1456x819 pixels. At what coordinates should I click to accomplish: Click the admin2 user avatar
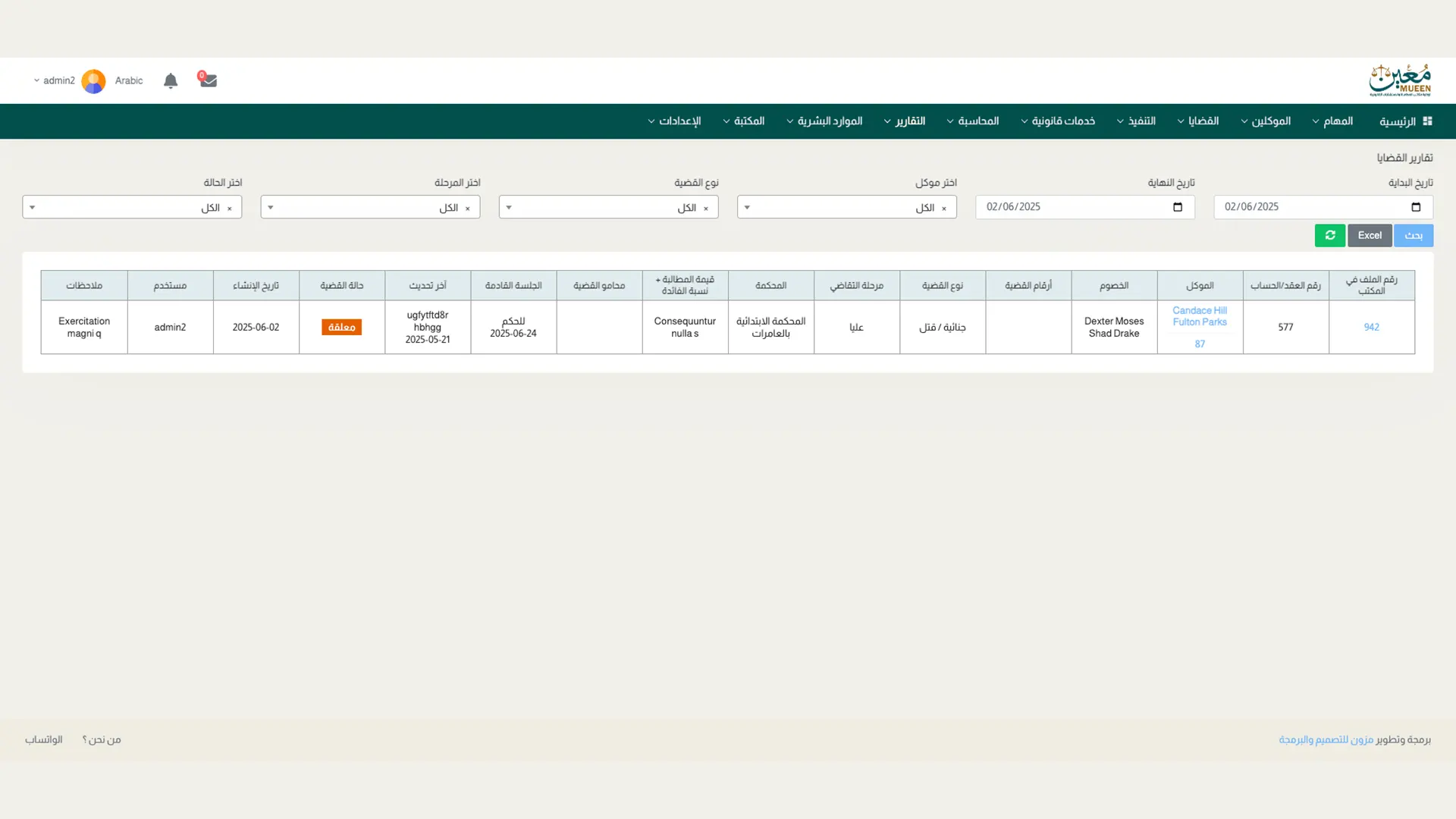click(x=93, y=80)
